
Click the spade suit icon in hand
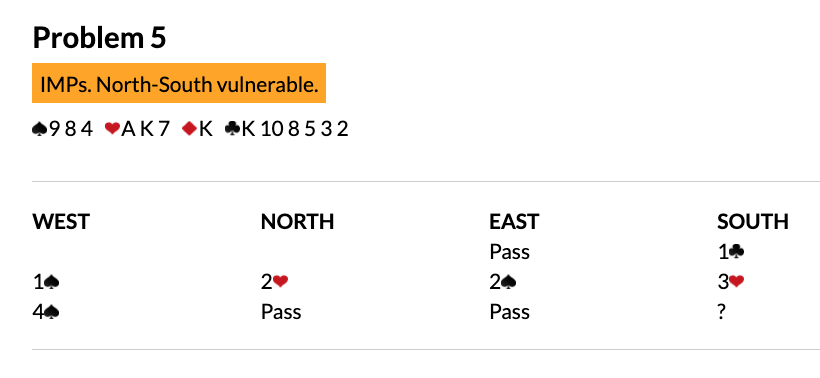pos(40,128)
